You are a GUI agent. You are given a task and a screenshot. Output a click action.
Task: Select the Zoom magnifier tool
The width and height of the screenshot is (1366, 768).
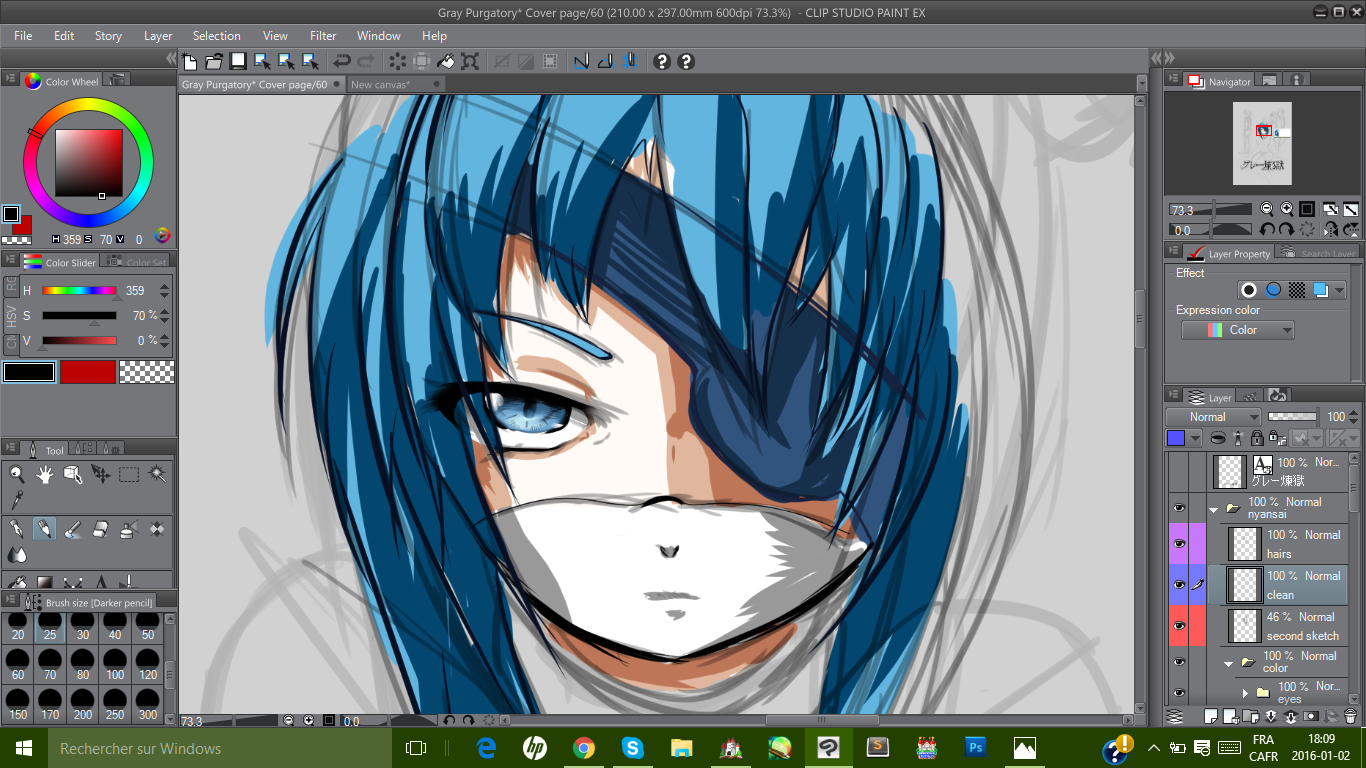click(17, 474)
